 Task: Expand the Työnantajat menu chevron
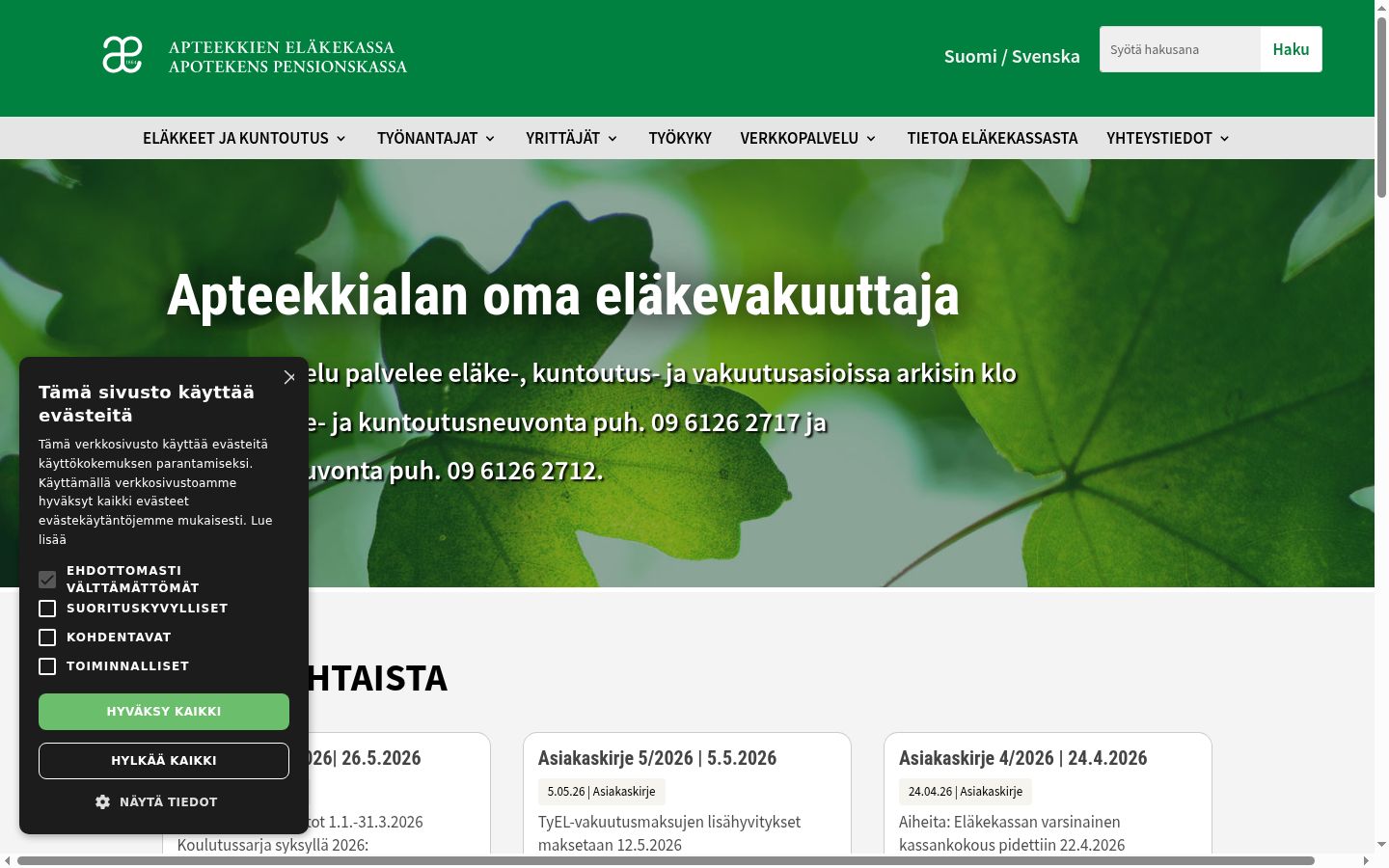(x=490, y=139)
